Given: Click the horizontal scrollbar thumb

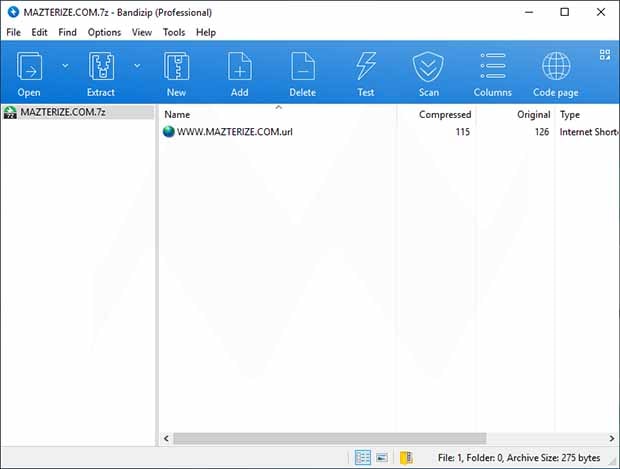Looking at the screenshot, I should (x=330, y=438).
